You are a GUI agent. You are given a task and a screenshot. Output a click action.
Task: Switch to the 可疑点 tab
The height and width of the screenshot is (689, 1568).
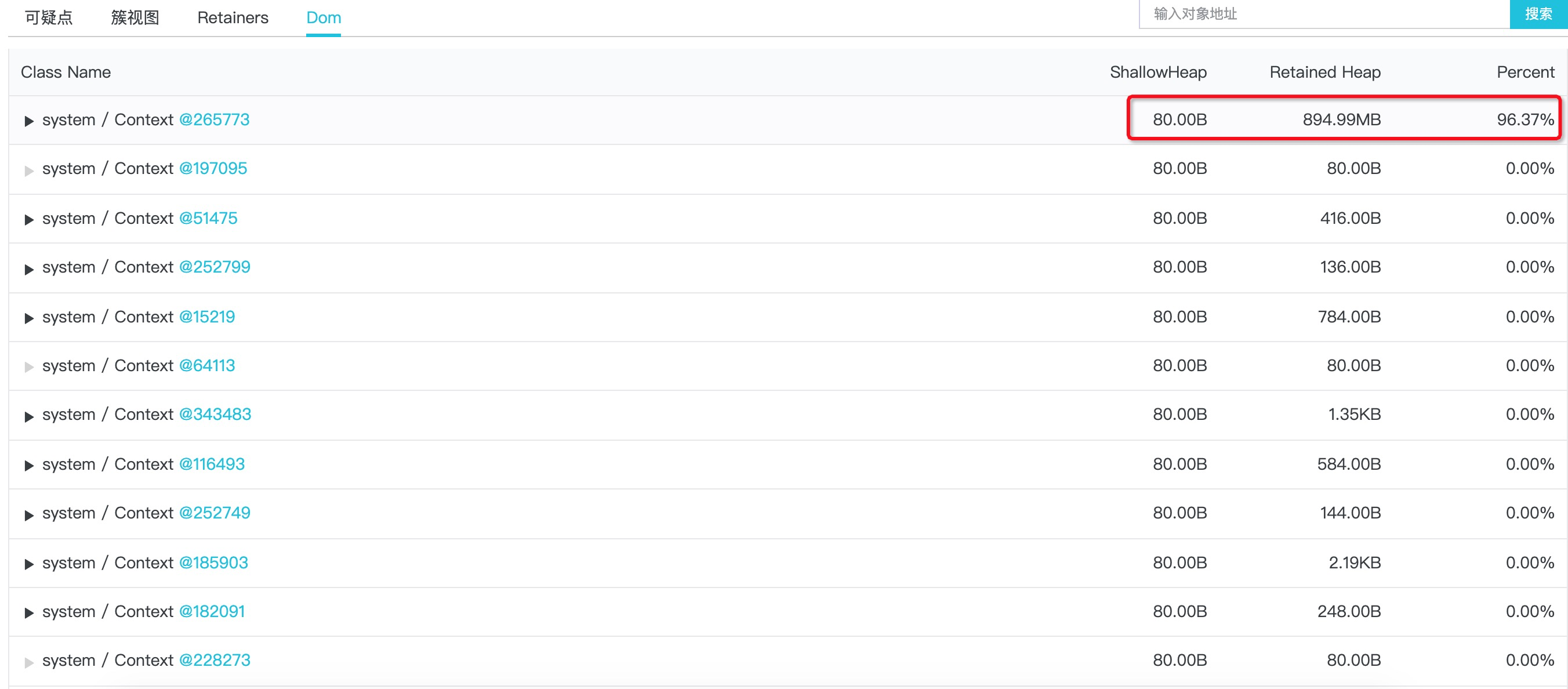[49, 17]
